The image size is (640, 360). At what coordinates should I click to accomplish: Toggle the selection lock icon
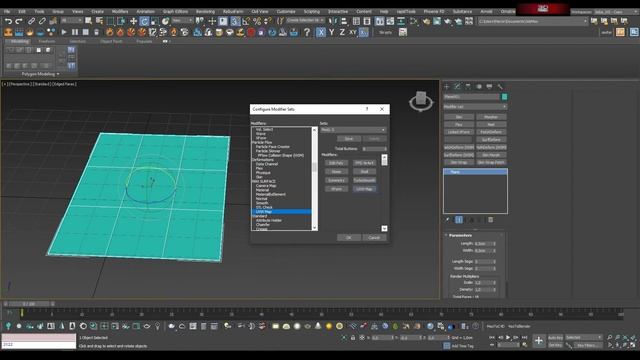[x=353, y=338]
